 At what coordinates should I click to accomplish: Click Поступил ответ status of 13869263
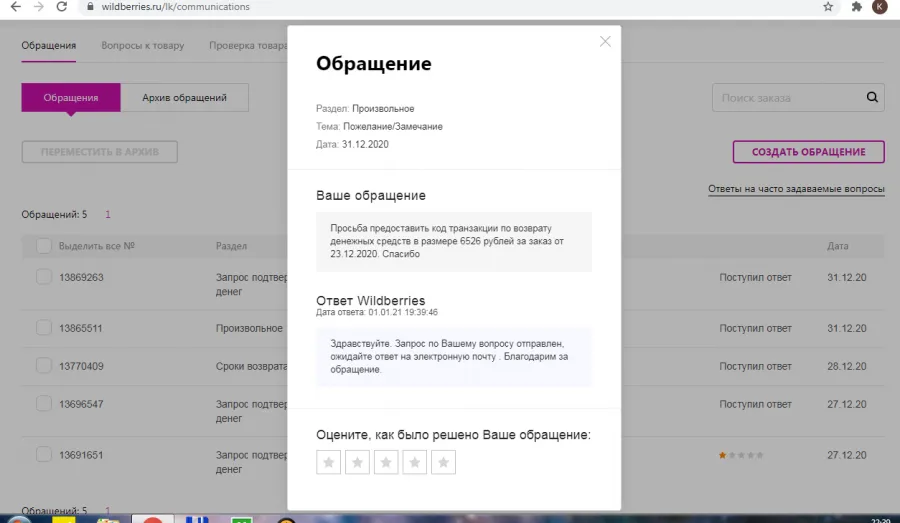pos(755,277)
